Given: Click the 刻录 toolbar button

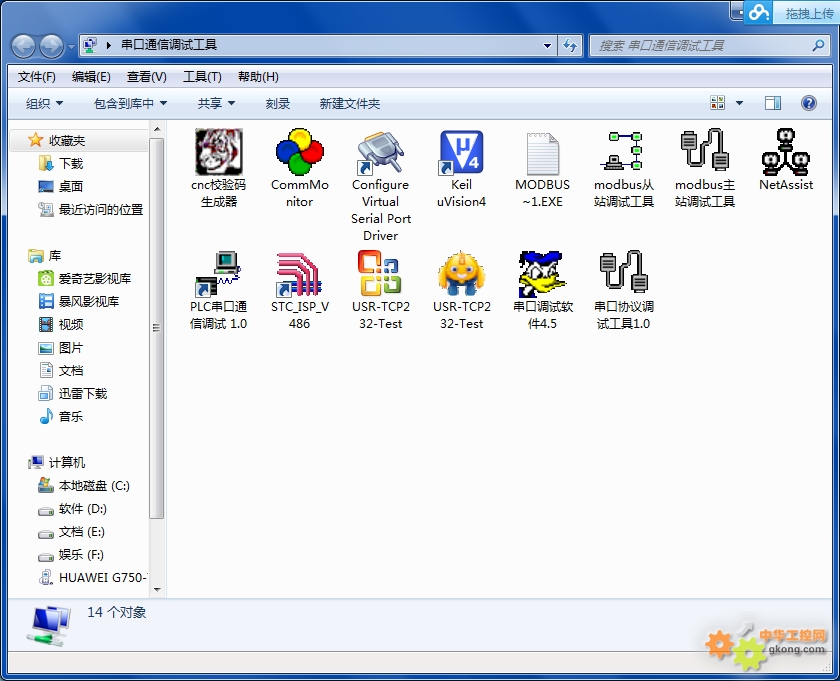Looking at the screenshot, I should pyautogui.click(x=278, y=103).
